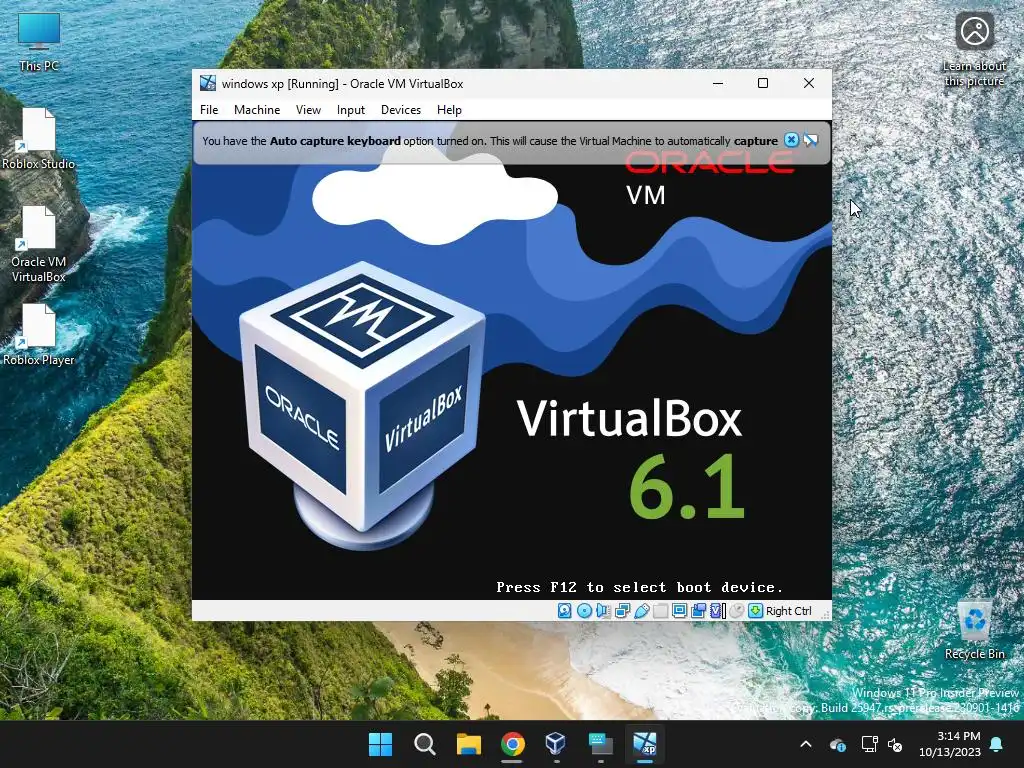Viewport: 1024px width, 768px height.
Task: Click the network tray icon
Action: (x=869, y=744)
